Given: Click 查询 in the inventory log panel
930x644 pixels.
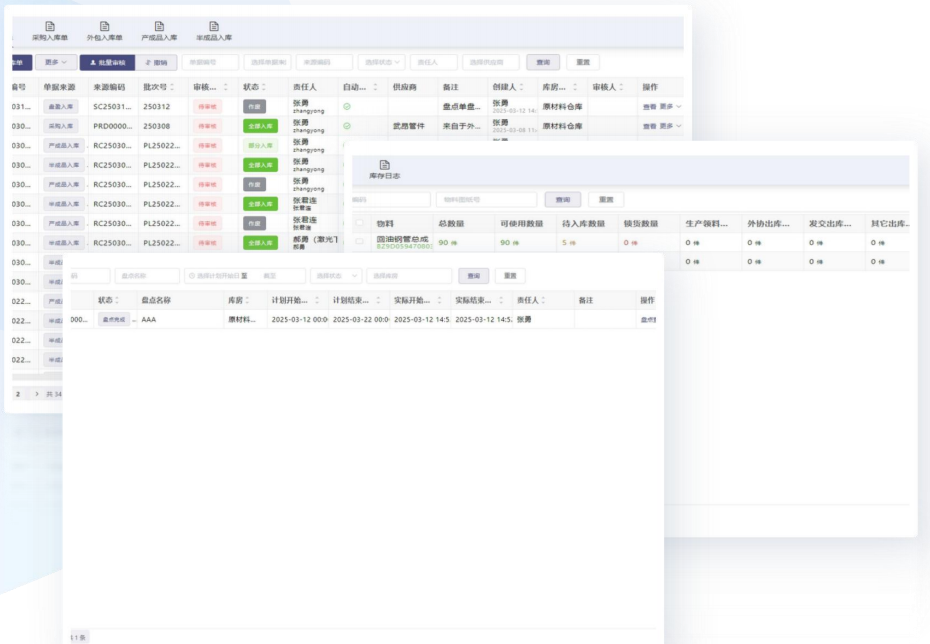Looking at the screenshot, I should (x=563, y=200).
